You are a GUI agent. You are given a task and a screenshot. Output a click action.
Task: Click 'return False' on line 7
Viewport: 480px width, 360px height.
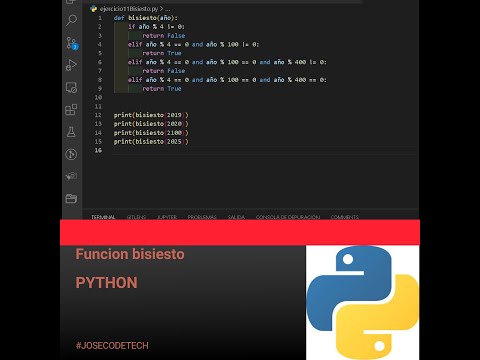point(163,71)
